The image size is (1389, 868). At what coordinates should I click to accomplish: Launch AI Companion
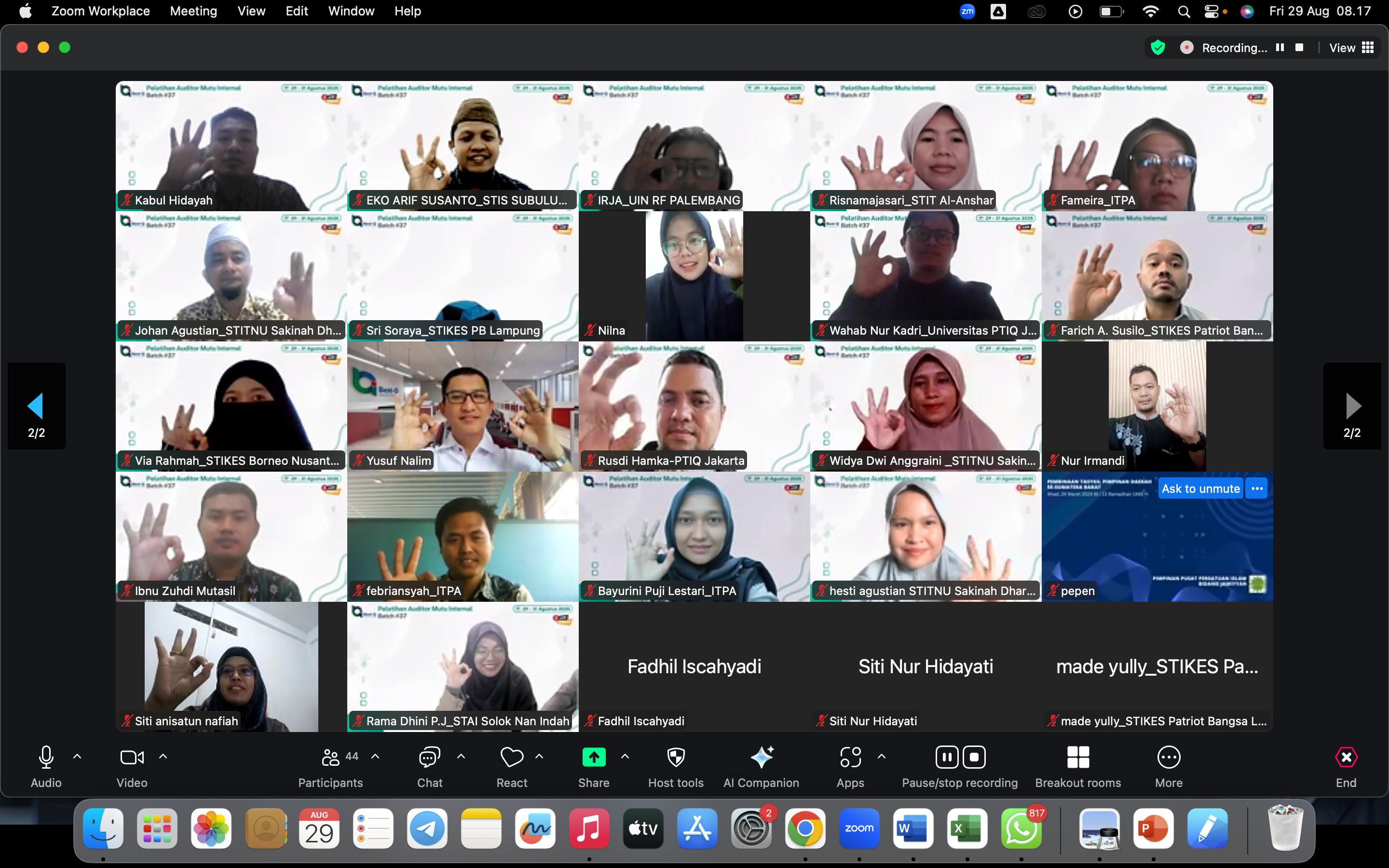[x=761, y=766]
